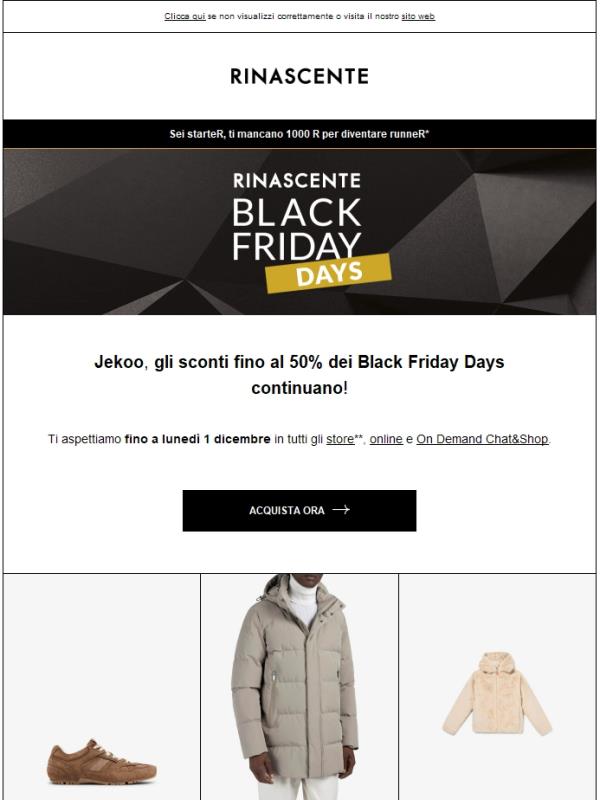Click the Rinascente header logo

coord(299,76)
